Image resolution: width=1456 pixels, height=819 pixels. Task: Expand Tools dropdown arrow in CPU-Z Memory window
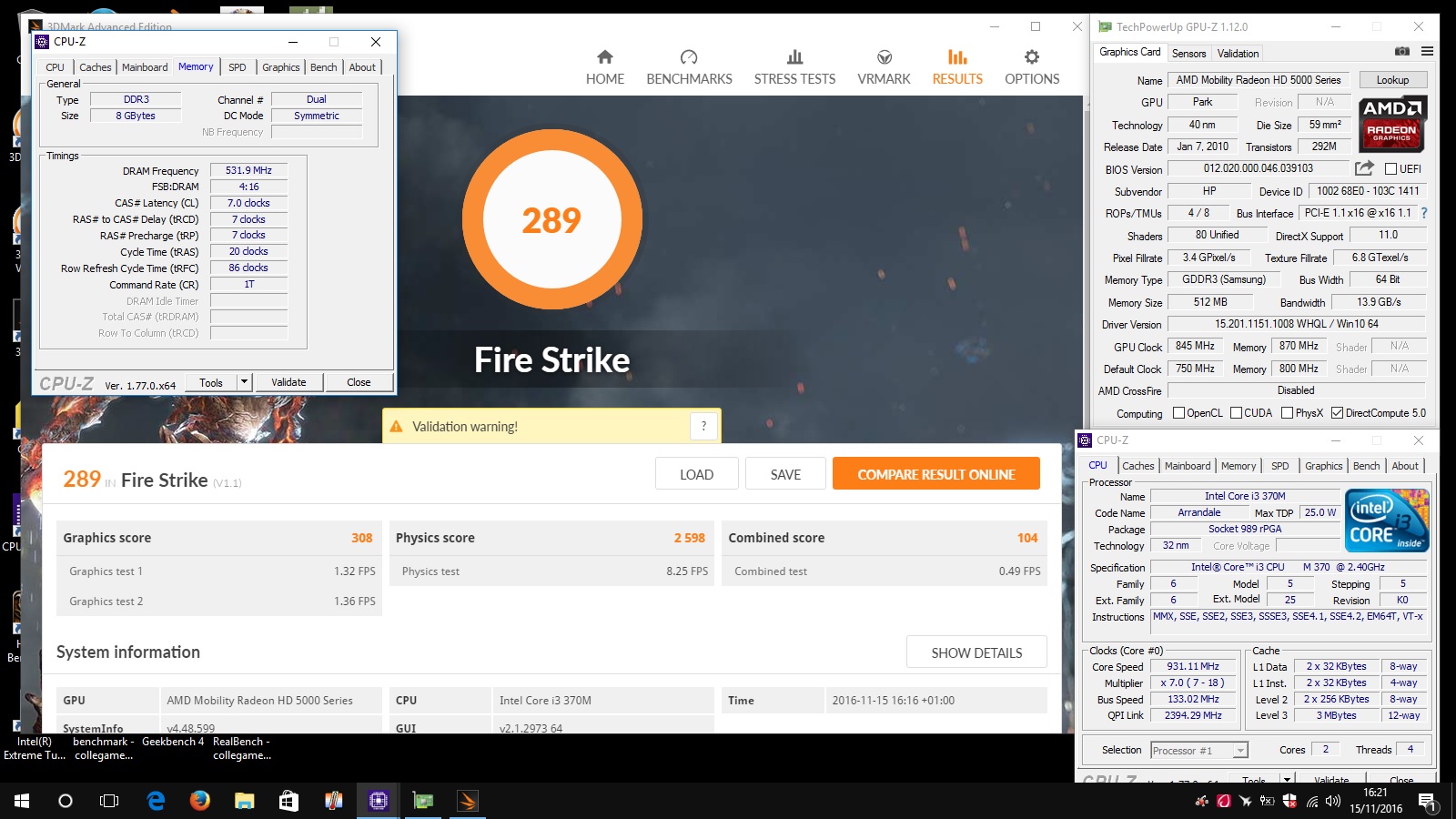(244, 382)
